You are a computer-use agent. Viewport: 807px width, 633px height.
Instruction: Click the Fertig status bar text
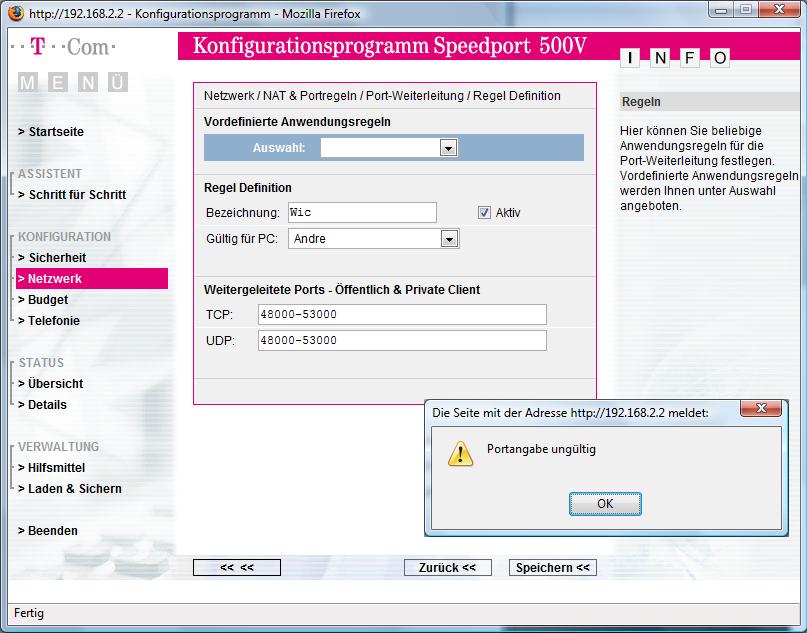click(29, 613)
